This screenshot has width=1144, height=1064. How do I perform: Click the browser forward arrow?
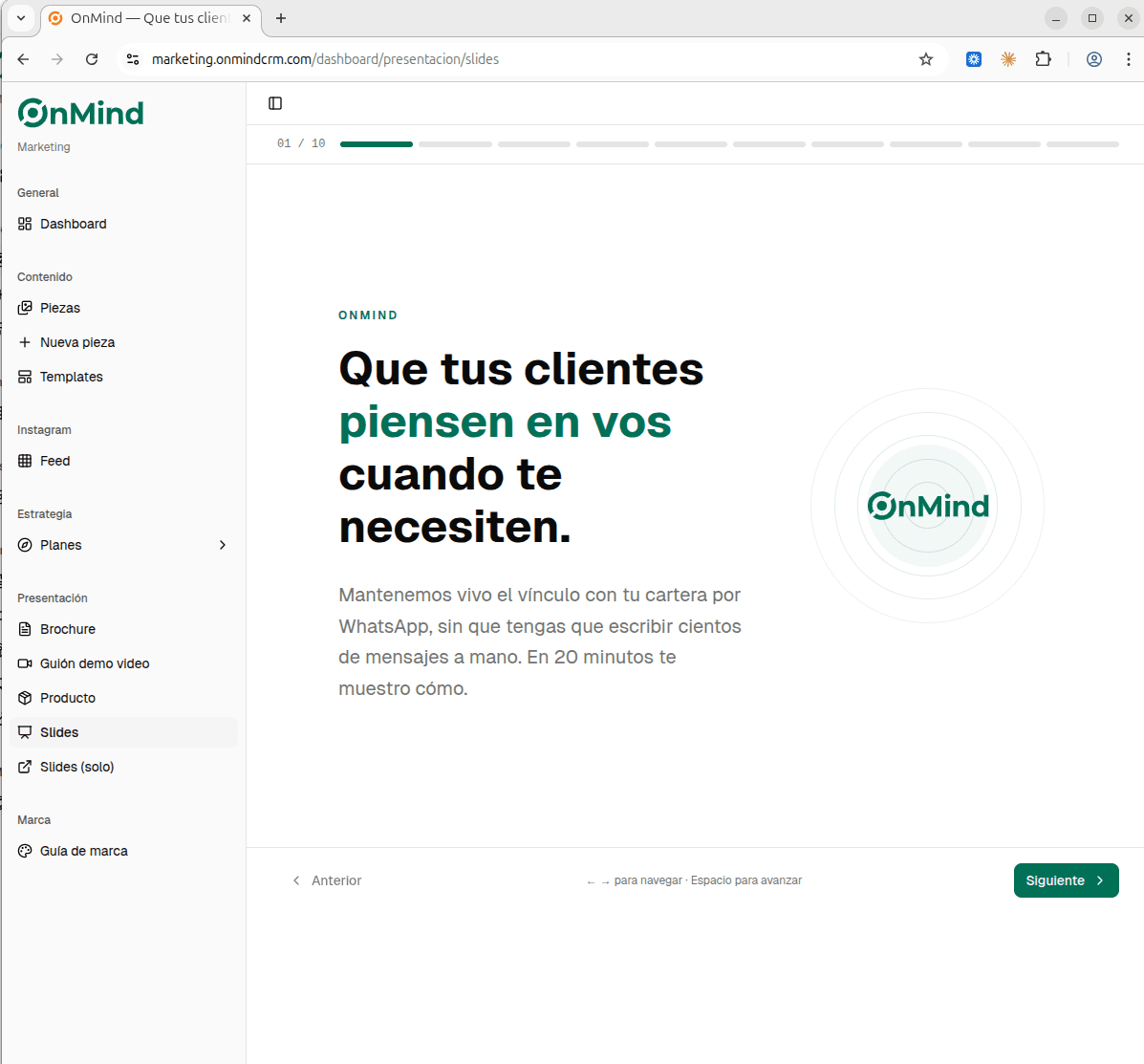coord(57,59)
